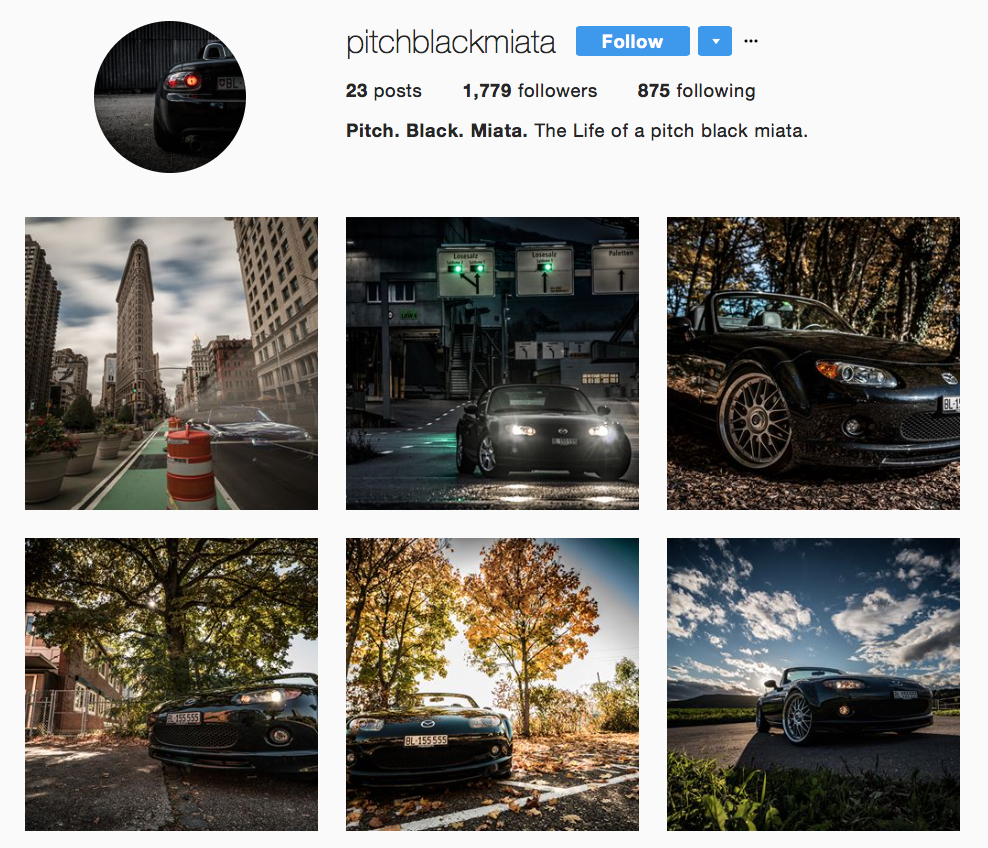Open Miata under blue cloudy sky photo
This screenshot has width=988, height=848.
tap(813, 684)
